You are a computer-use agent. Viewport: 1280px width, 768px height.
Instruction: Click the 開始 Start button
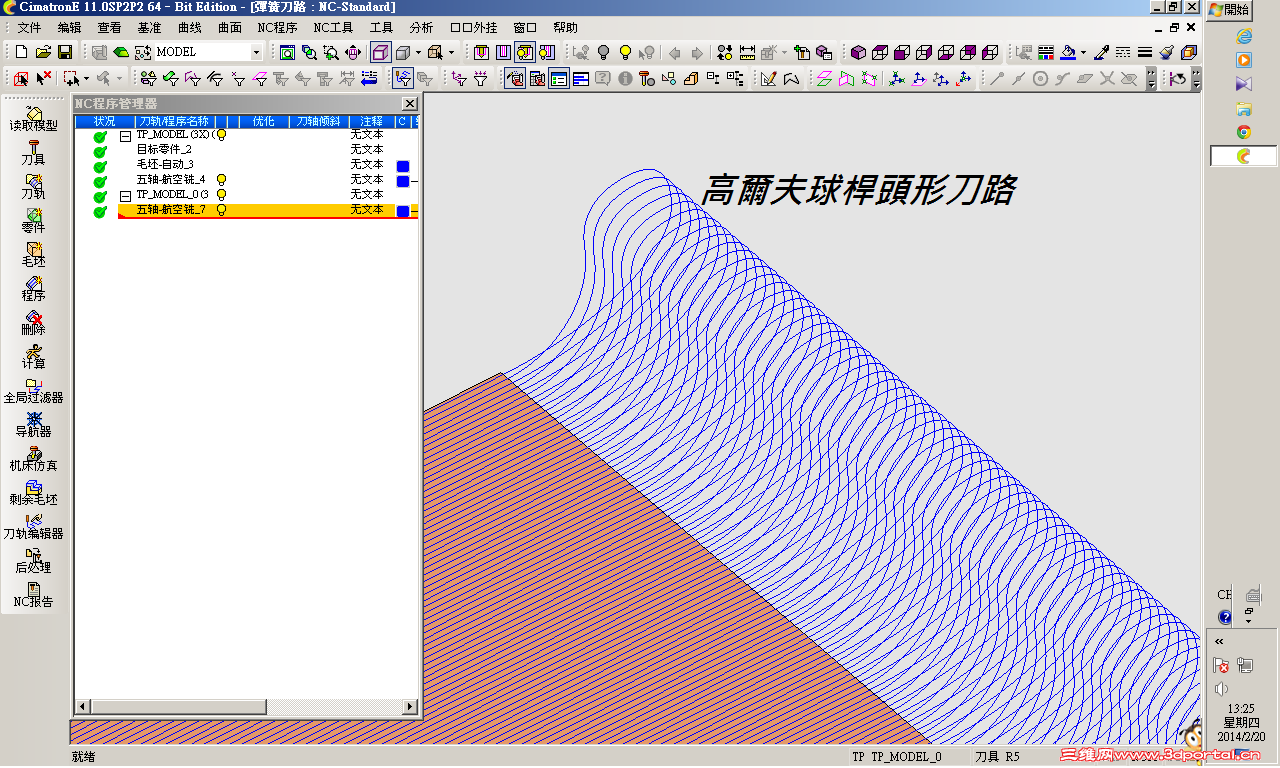1229,9
